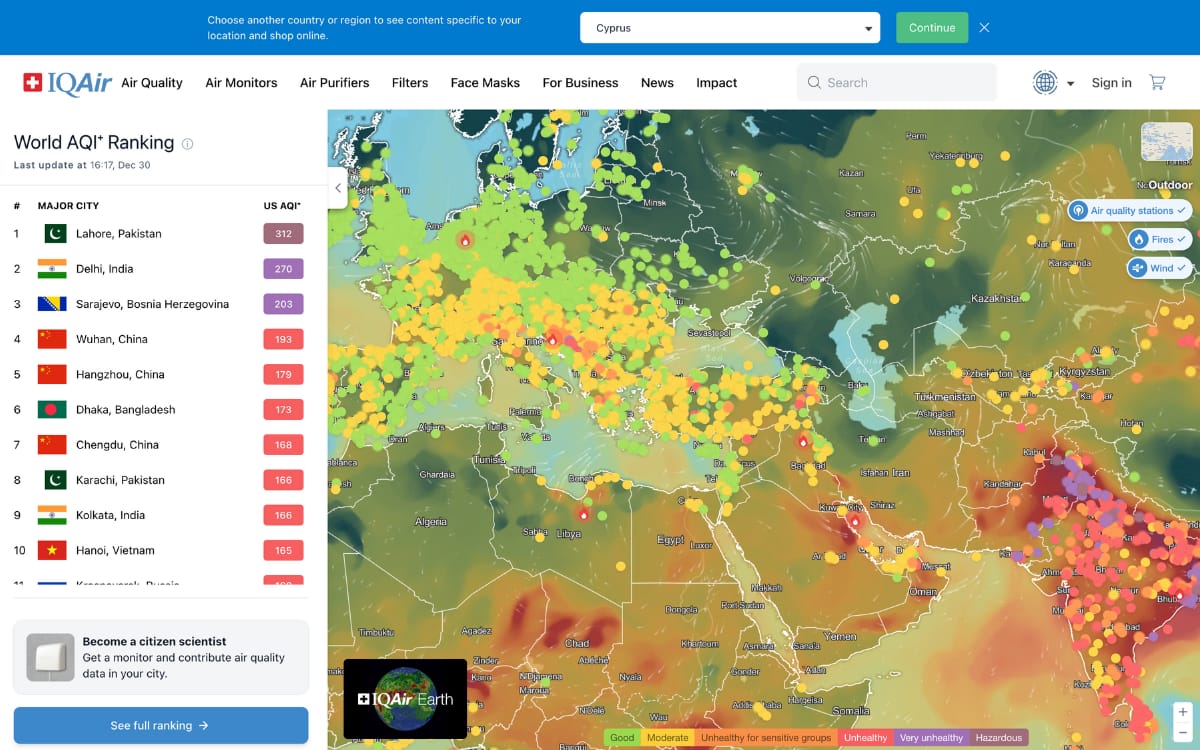Screen dimensions: 1200x750
Task: Open the For Business menu
Action: (580, 83)
